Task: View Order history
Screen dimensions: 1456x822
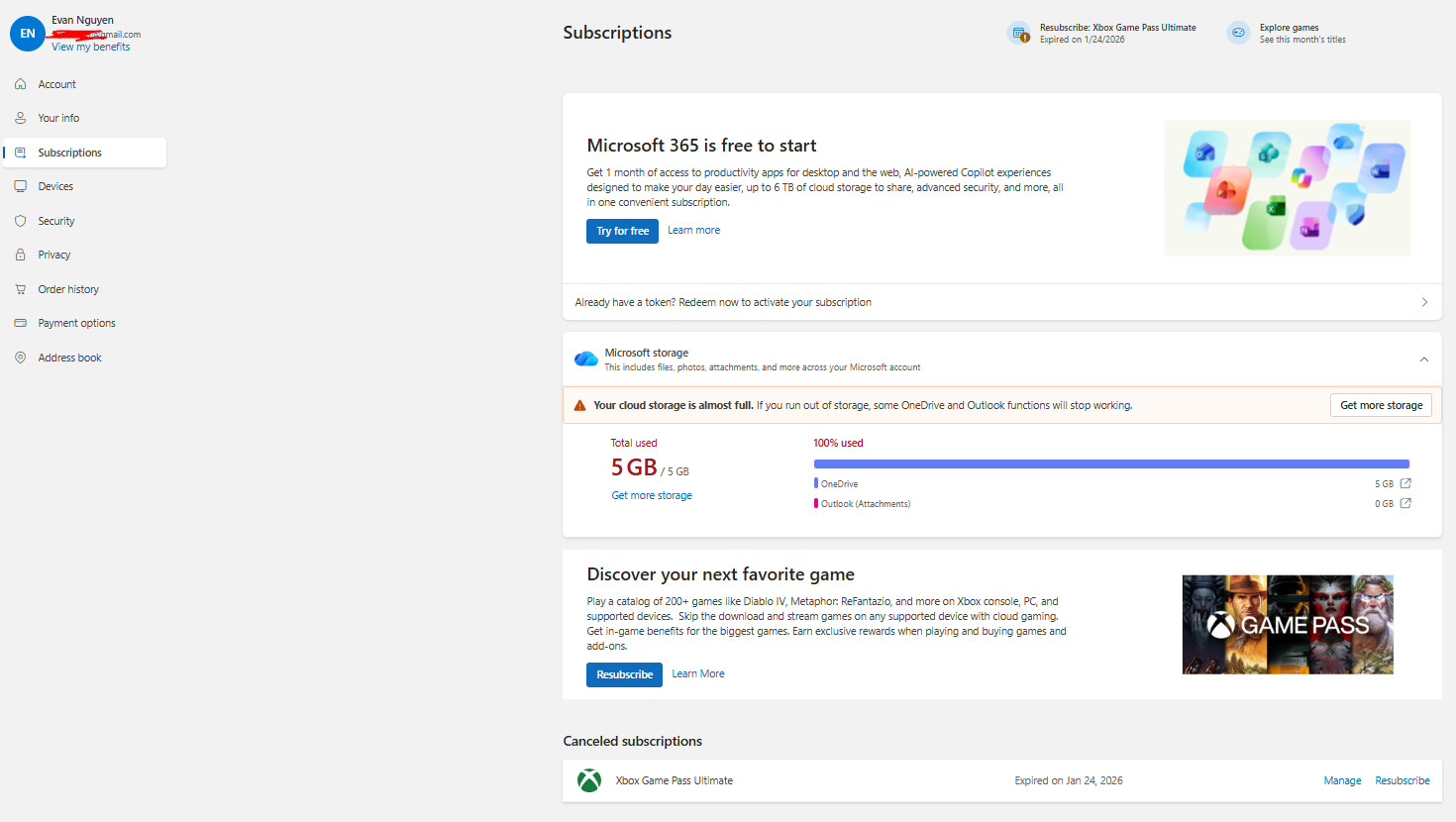Action: (85, 289)
